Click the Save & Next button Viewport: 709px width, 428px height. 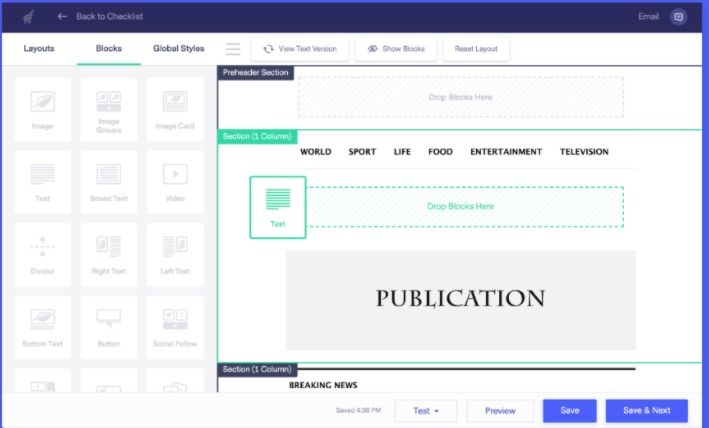click(x=647, y=411)
